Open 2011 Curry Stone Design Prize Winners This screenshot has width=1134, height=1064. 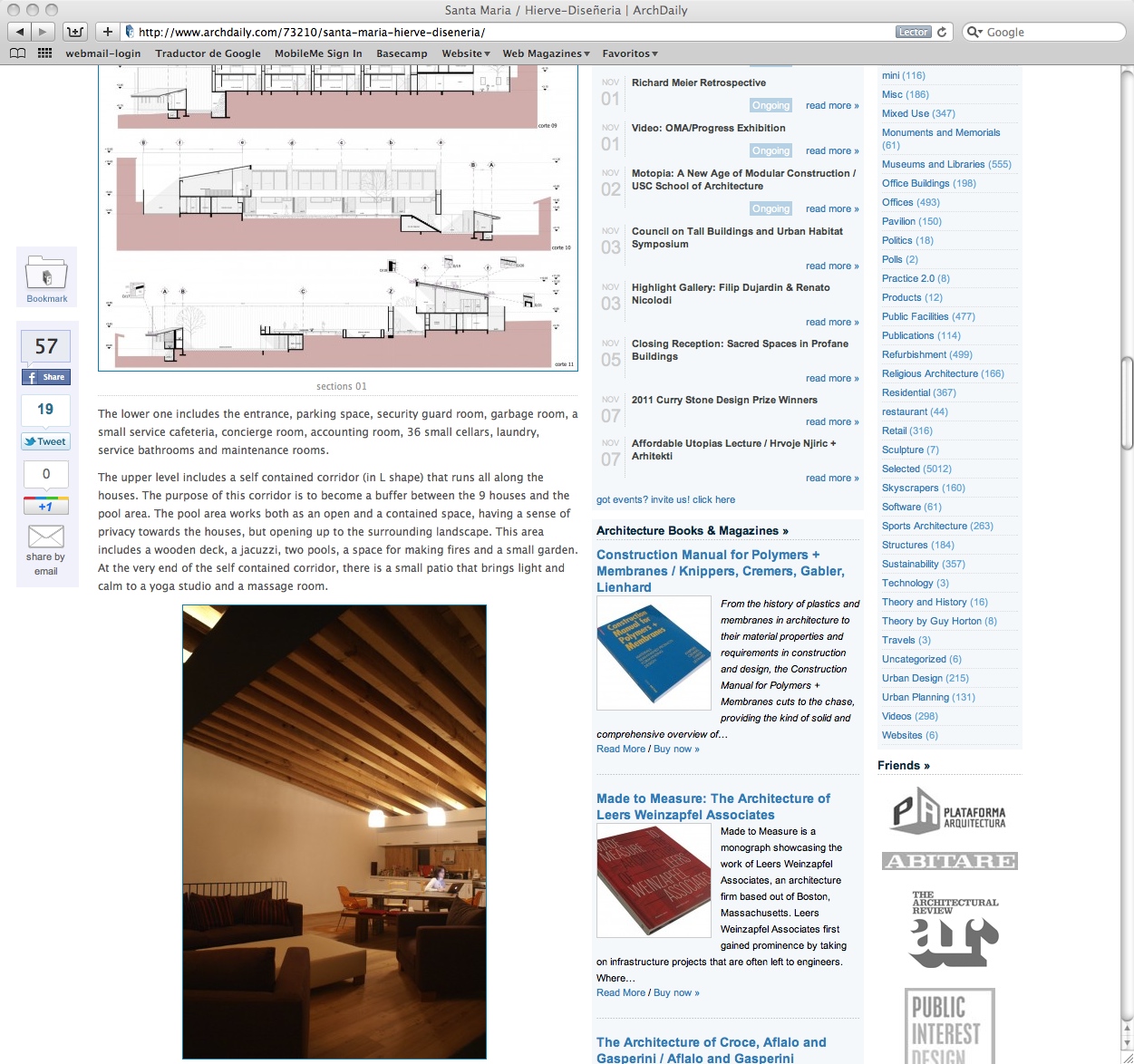pyautogui.click(x=724, y=400)
